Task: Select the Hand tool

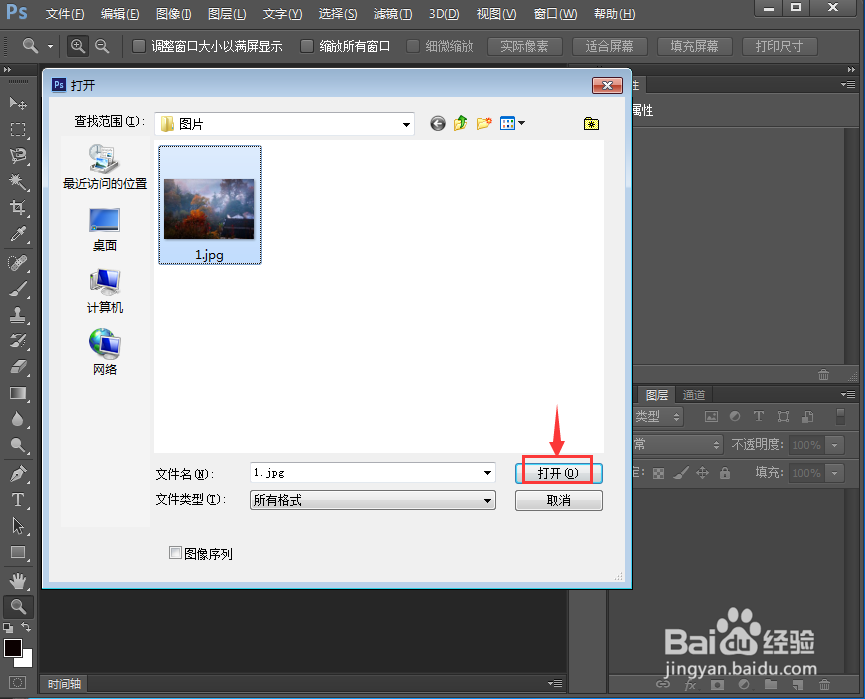Action: click(18, 580)
